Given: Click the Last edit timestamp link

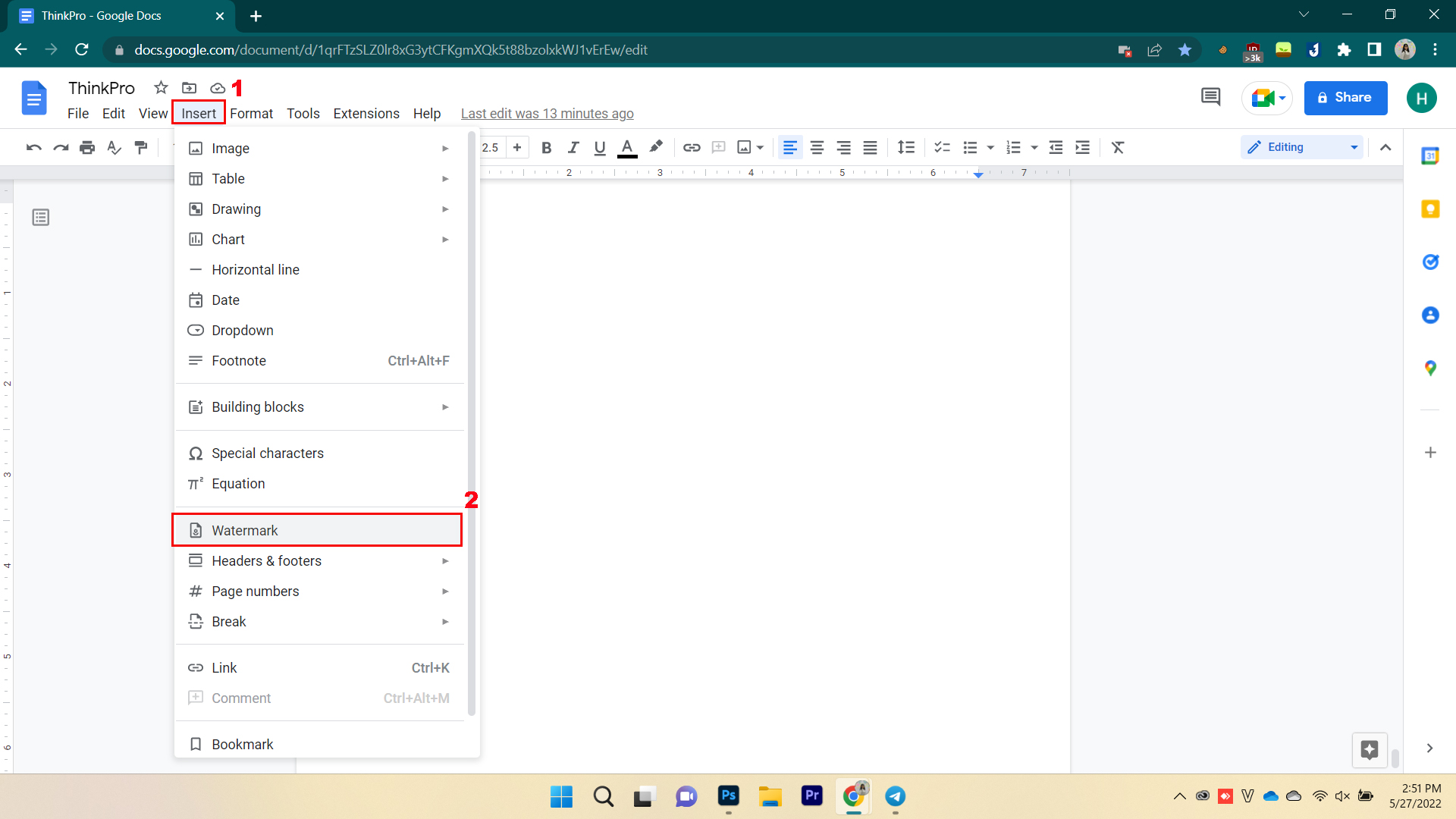Looking at the screenshot, I should [547, 113].
